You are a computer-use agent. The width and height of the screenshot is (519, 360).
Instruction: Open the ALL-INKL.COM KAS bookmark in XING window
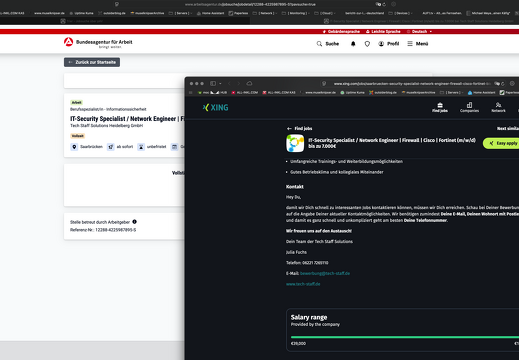click(x=279, y=93)
